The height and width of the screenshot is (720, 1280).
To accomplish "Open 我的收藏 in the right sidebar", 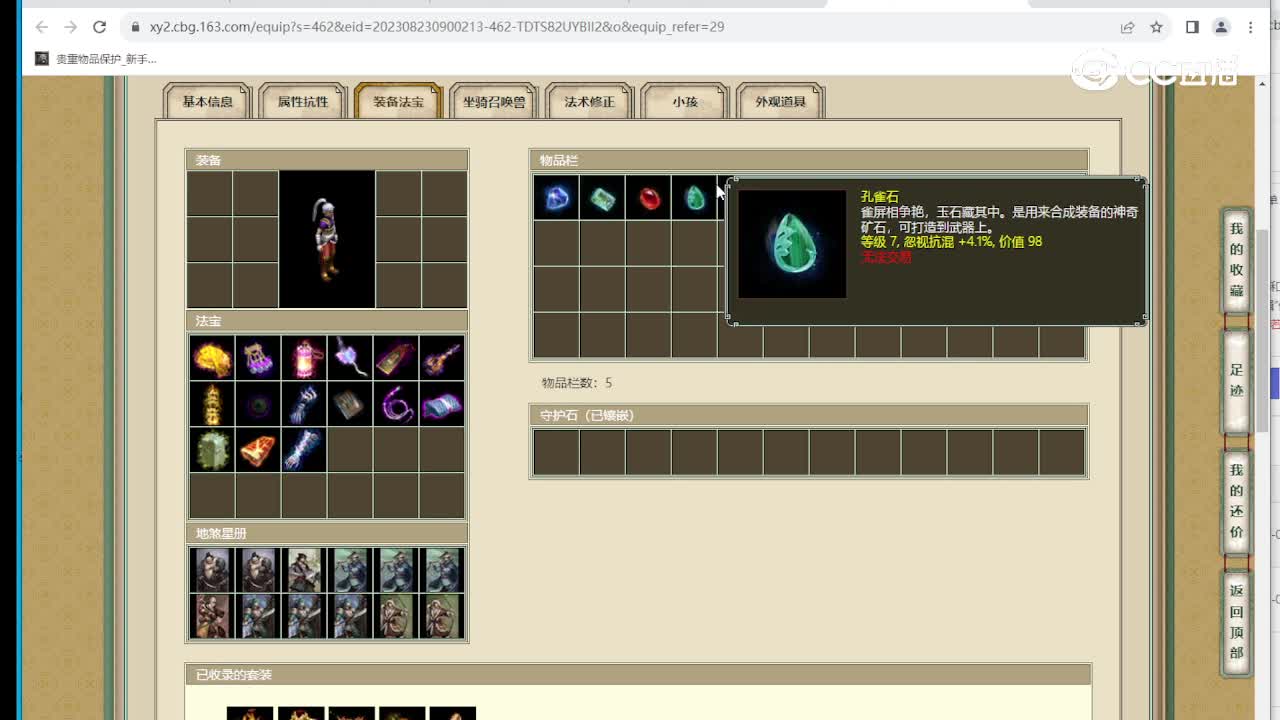I will tap(1237, 259).
